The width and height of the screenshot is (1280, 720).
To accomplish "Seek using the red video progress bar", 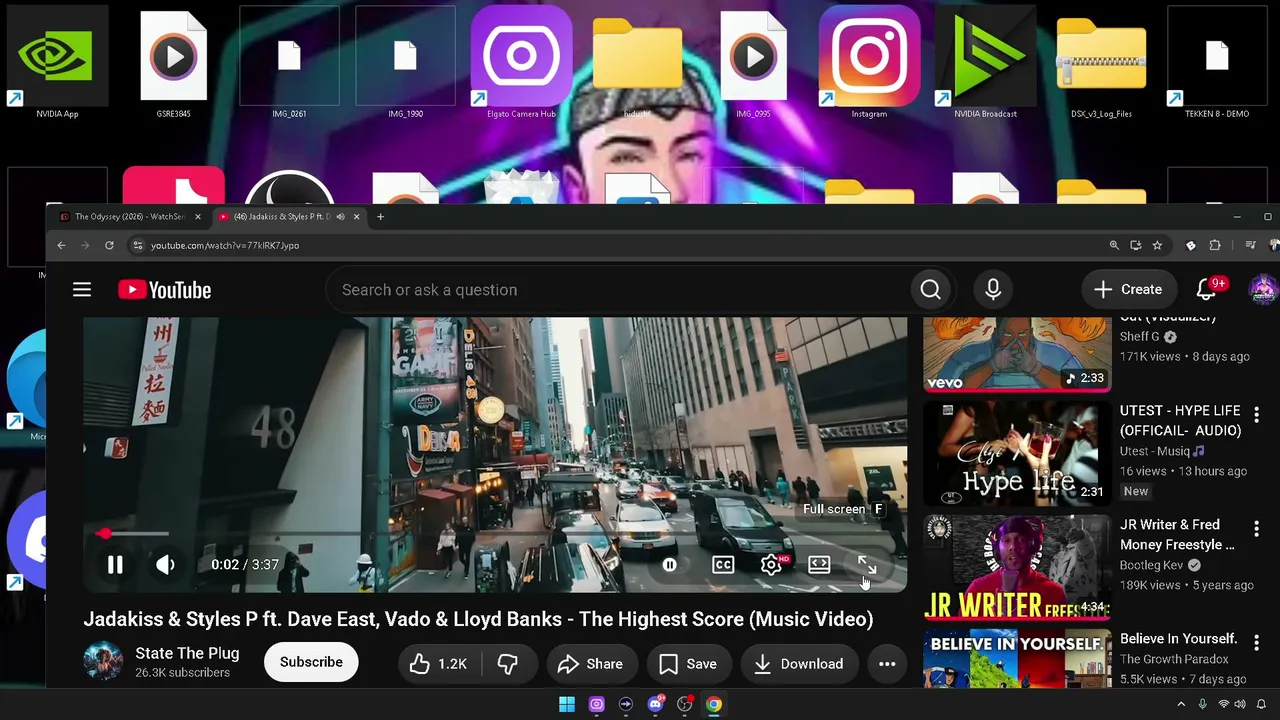I will click(x=495, y=534).
